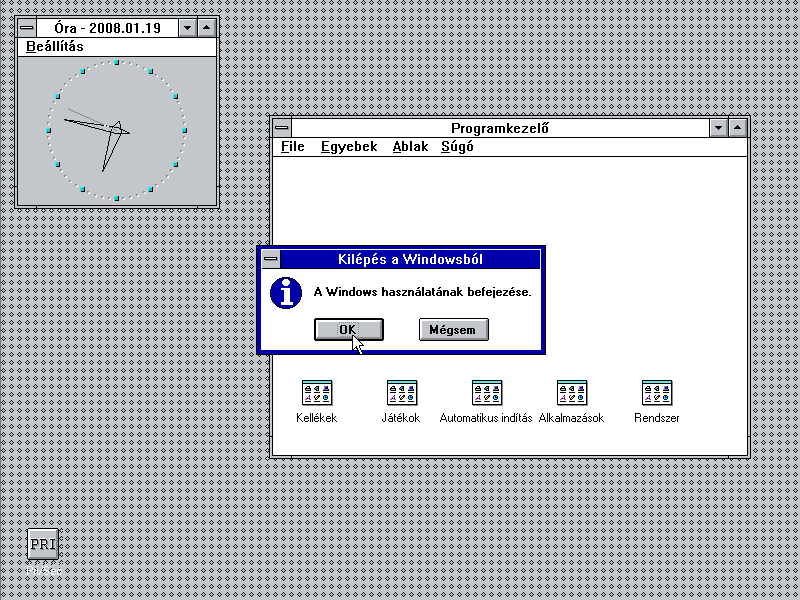Cancel exit with the Mégsem button
Screen dimensions: 800x600
coord(454,330)
